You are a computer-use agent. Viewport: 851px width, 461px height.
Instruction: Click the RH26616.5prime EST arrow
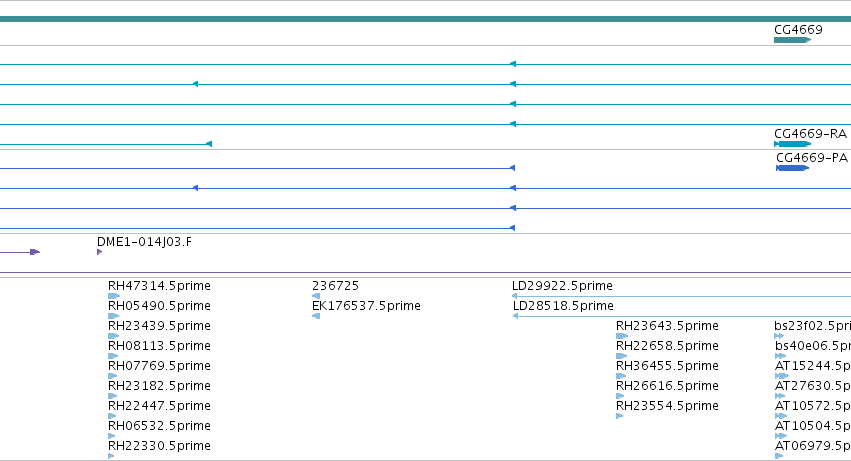pyautogui.click(x=620, y=396)
